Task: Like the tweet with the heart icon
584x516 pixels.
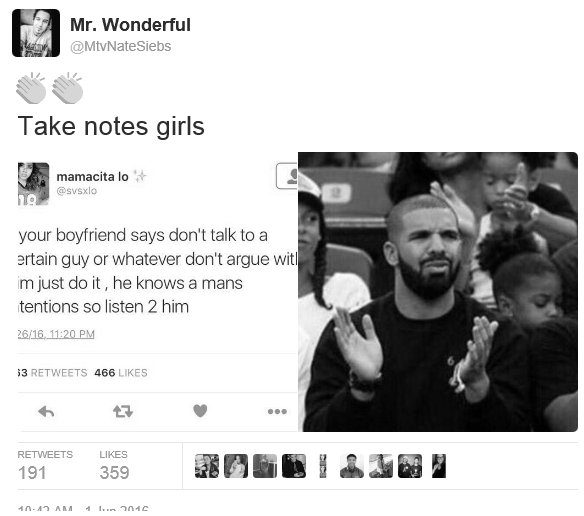Action: 200,411
